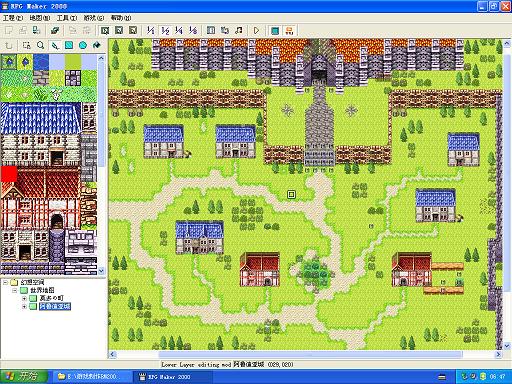Click the Close Project toolbar icon
This screenshot has width=512, height=384.
coord(36,31)
